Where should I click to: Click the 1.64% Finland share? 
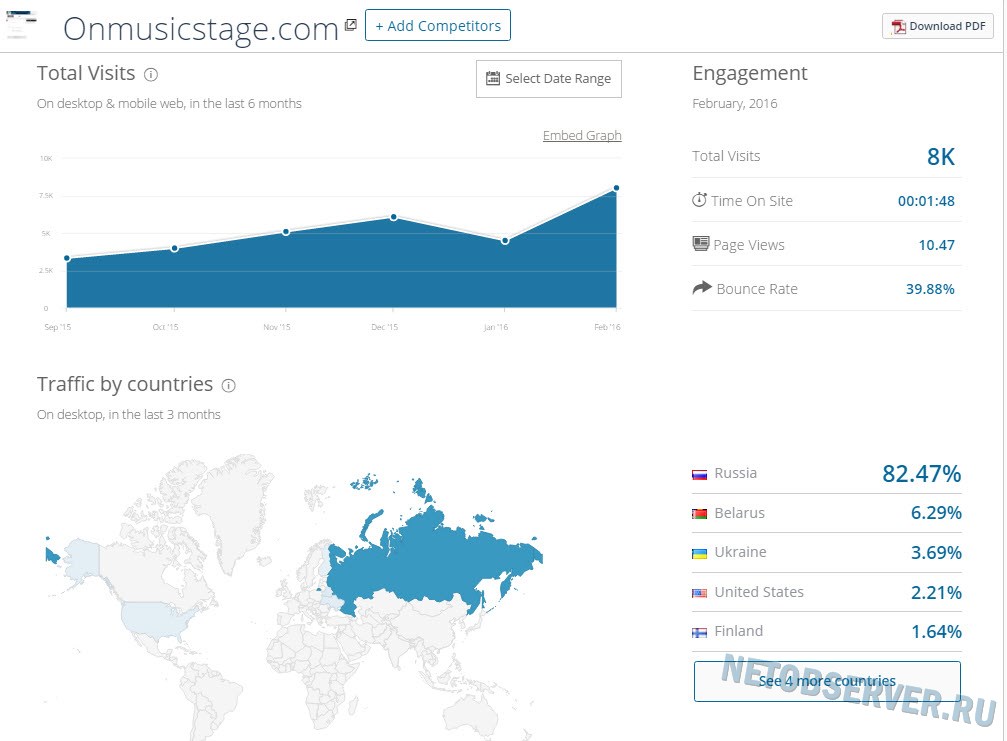point(936,632)
